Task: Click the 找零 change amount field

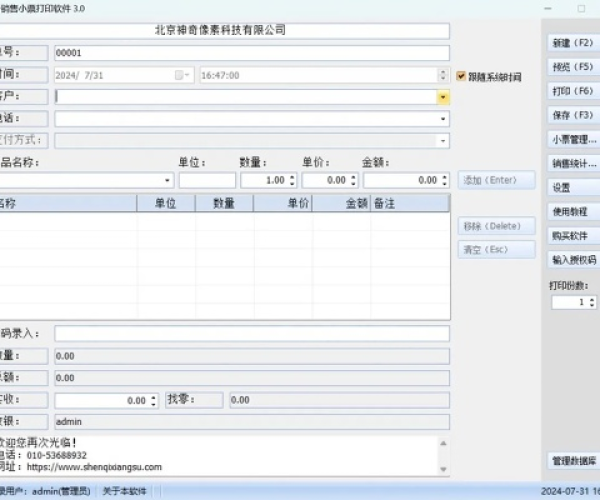Action: coord(339,401)
